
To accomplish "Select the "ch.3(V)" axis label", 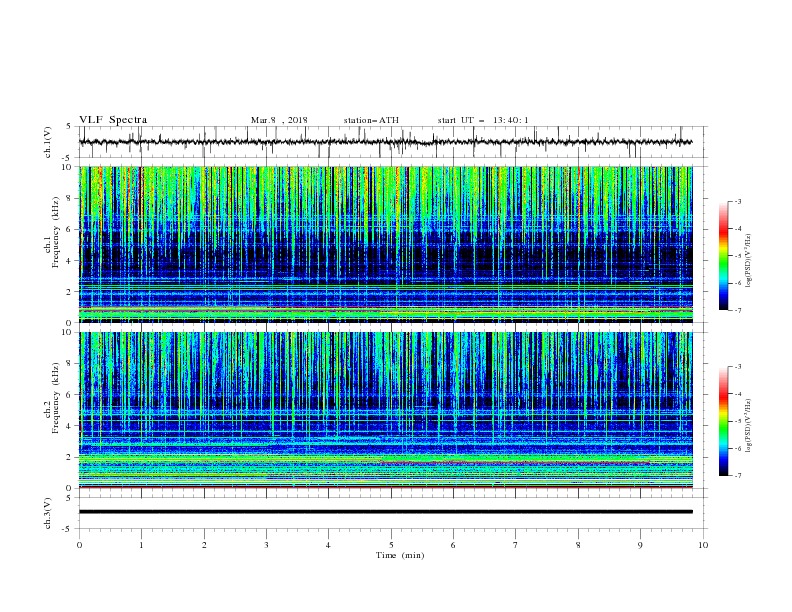I will pos(48,513).
